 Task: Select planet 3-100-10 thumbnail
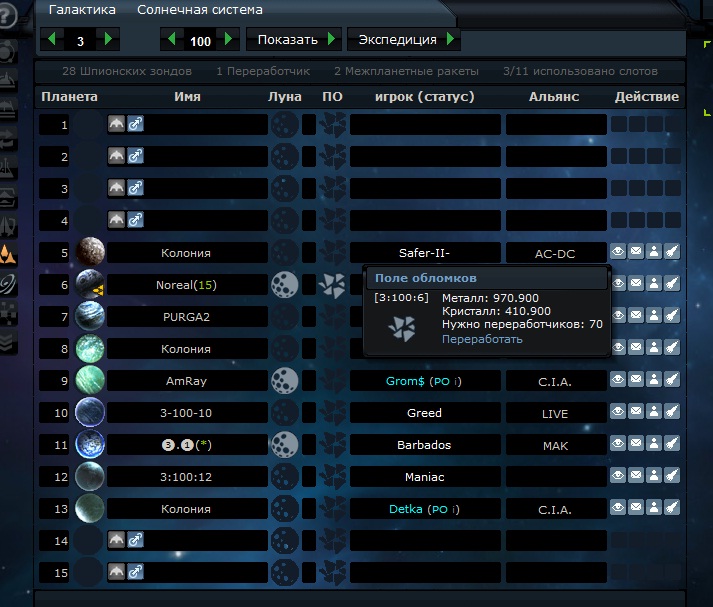[90, 412]
